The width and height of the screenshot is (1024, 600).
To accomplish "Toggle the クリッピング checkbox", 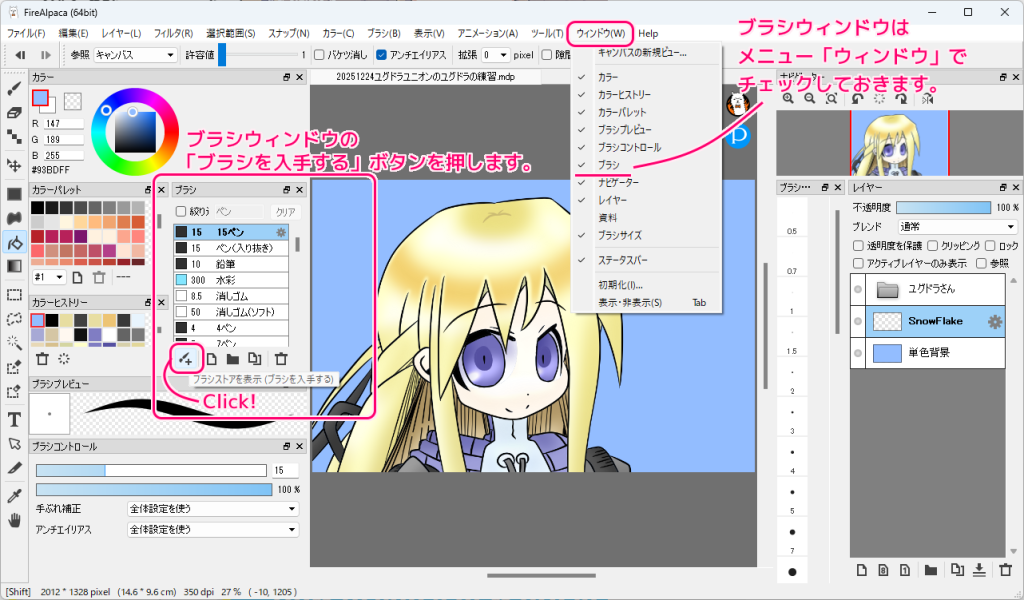I will point(933,246).
